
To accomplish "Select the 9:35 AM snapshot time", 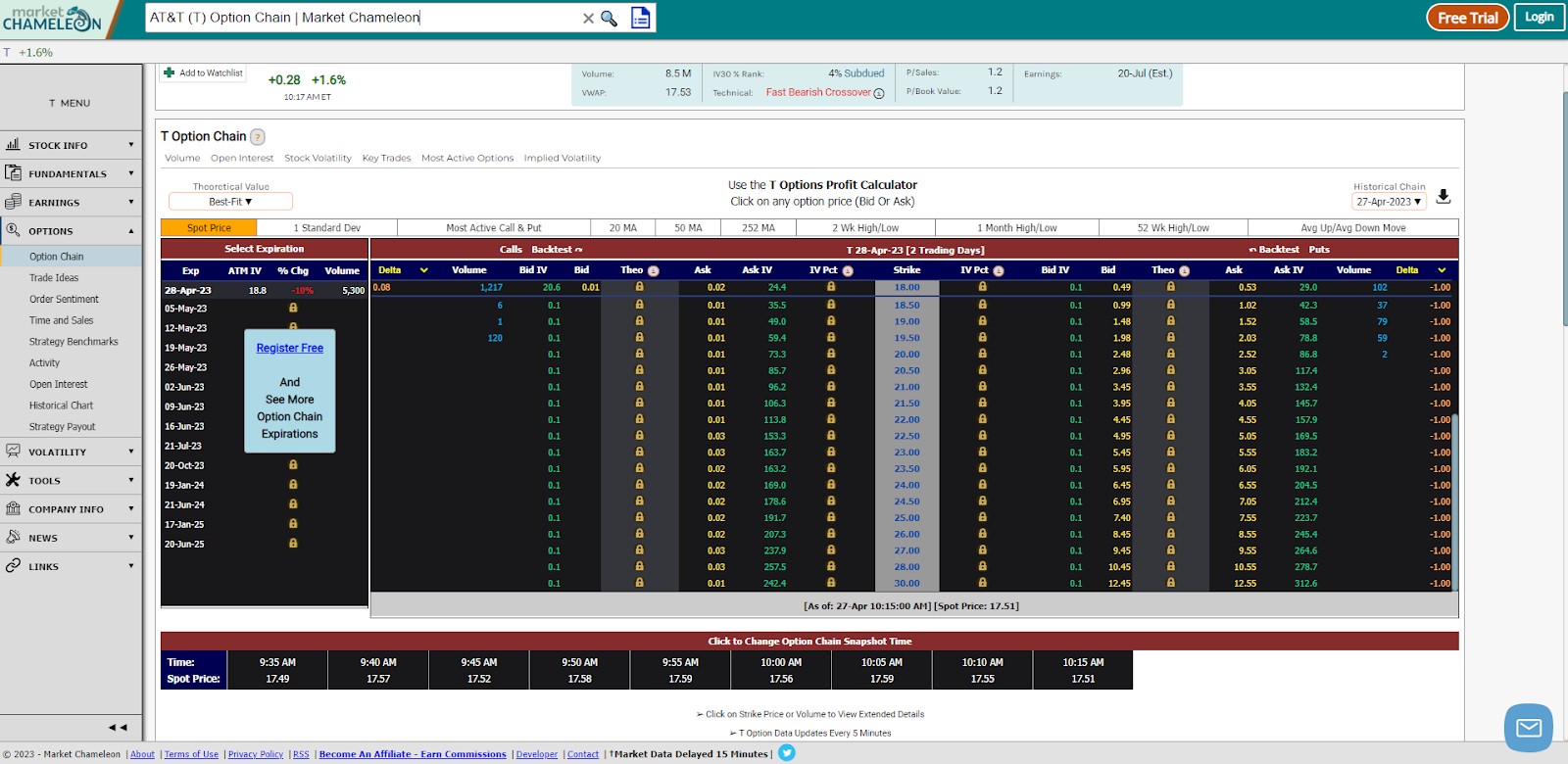I will (x=277, y=670).
